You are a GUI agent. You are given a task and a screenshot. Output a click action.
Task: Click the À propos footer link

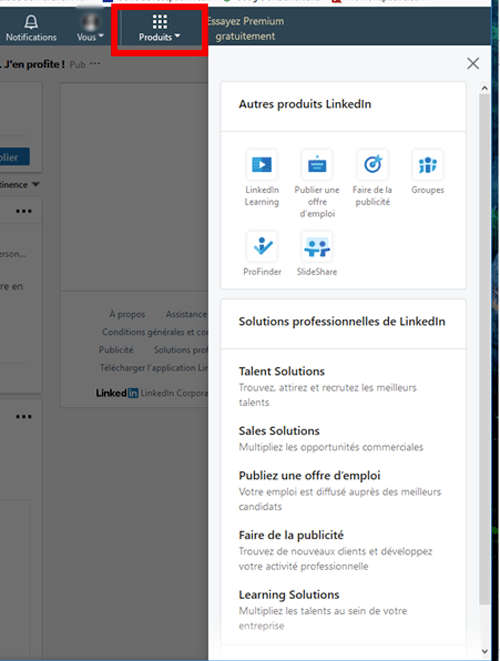click(127, 314)
